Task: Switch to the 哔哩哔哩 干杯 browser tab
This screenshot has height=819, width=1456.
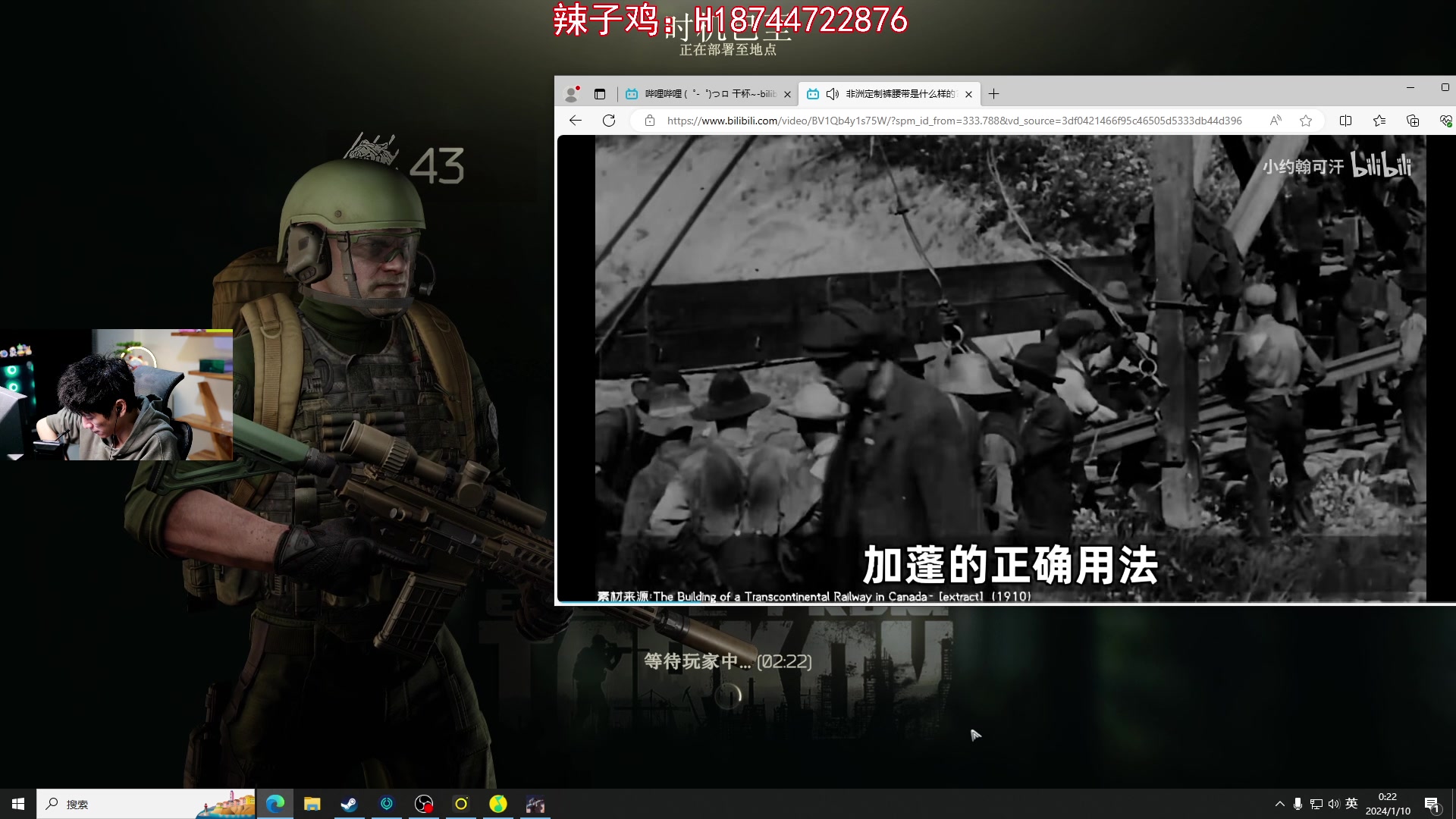Action: pyautogui.click(x=708, y=94)
